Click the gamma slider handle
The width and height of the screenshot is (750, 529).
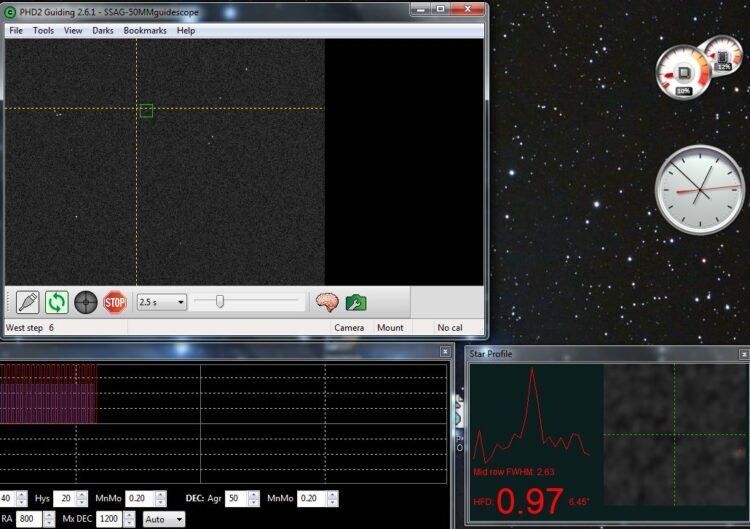(220, 301)
